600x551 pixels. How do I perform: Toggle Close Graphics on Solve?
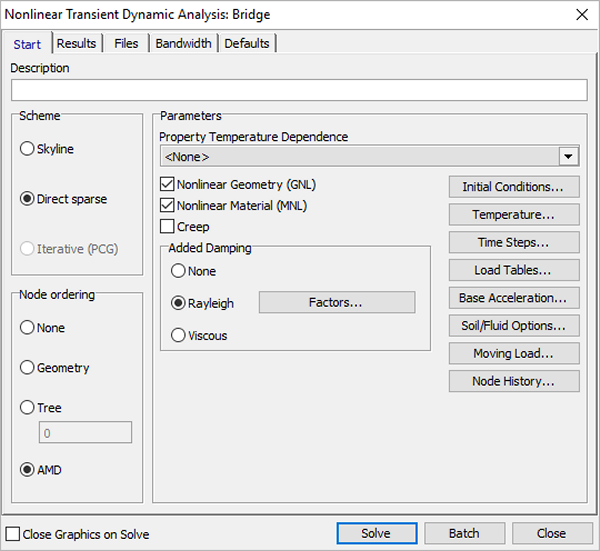pos(13,534)
